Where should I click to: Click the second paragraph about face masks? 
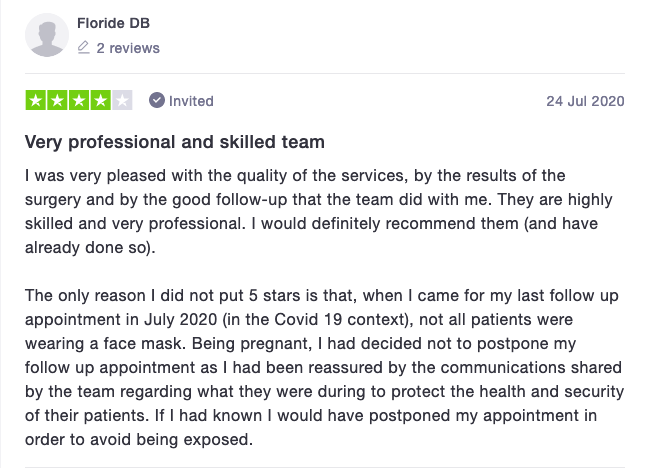point(324,367)
